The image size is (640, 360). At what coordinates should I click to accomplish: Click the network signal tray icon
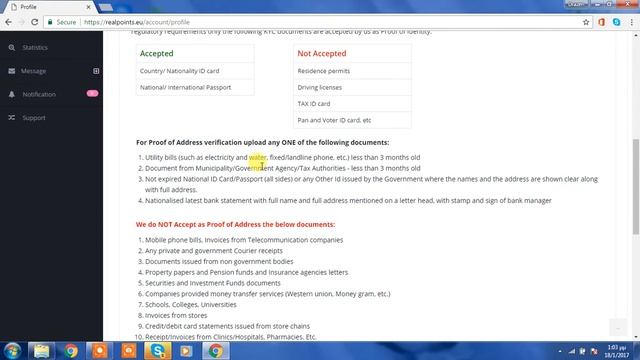[x=572, y=351]
